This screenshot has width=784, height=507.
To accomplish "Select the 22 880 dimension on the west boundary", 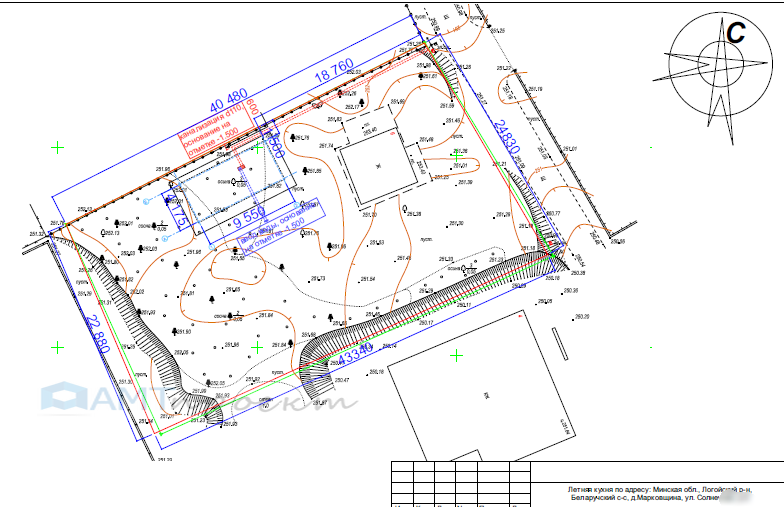I will 98,337.
